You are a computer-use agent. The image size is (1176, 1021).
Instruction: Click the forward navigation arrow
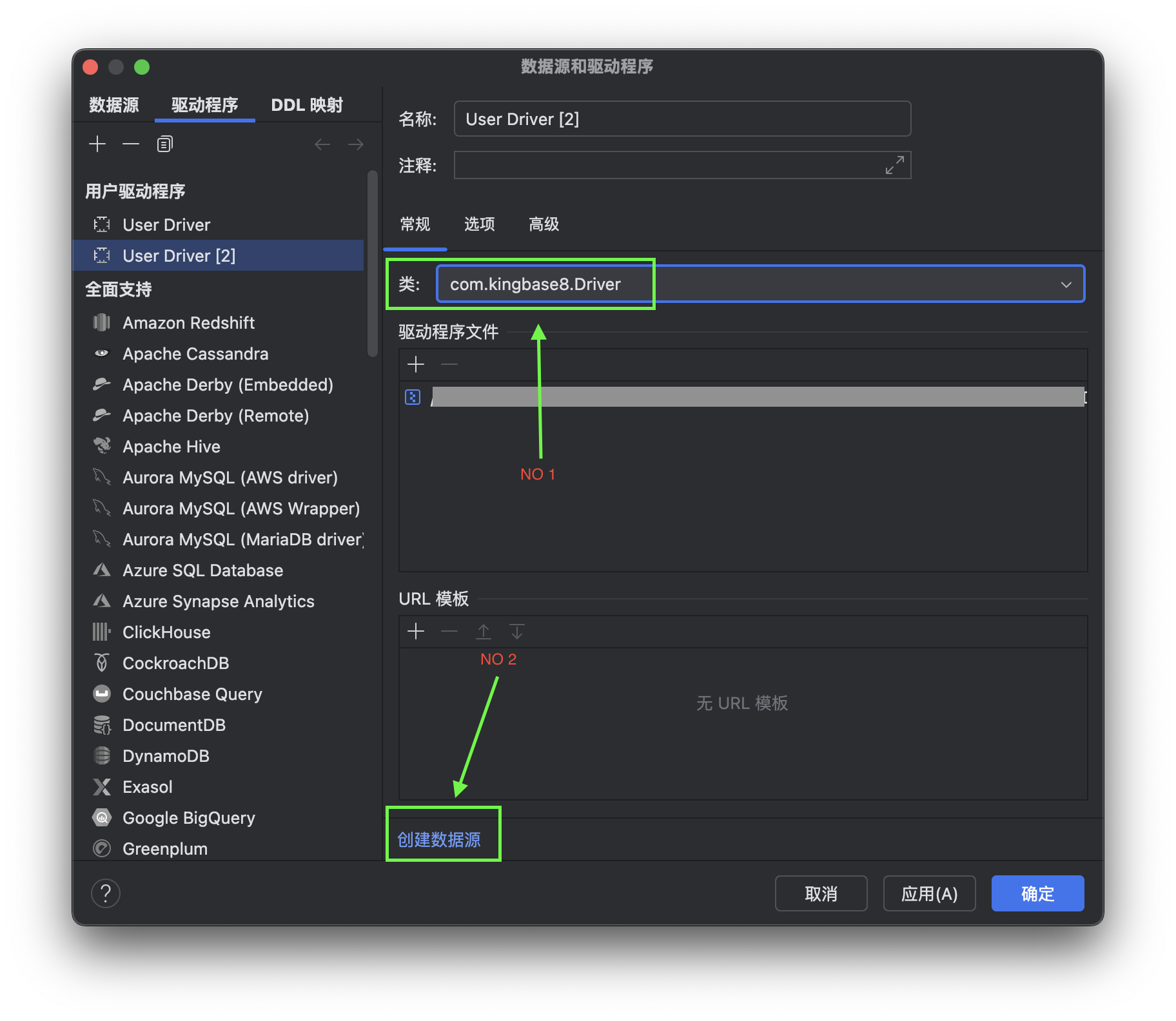[355, 144]
